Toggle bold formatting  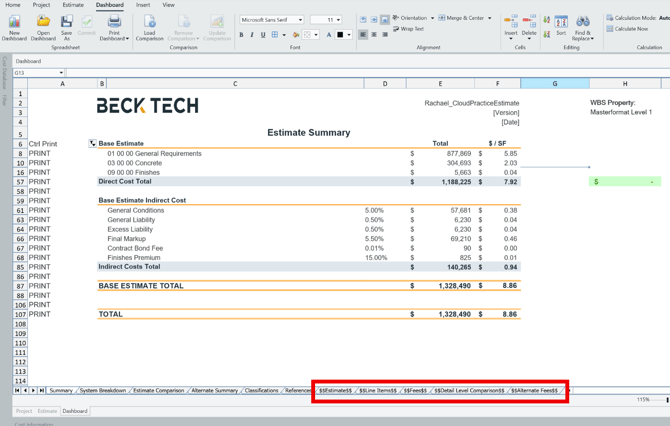point(241,35)
